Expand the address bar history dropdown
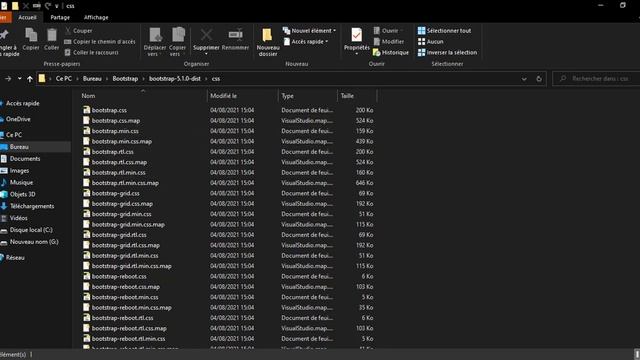The image size is (640, 360). tap(524, 79)
